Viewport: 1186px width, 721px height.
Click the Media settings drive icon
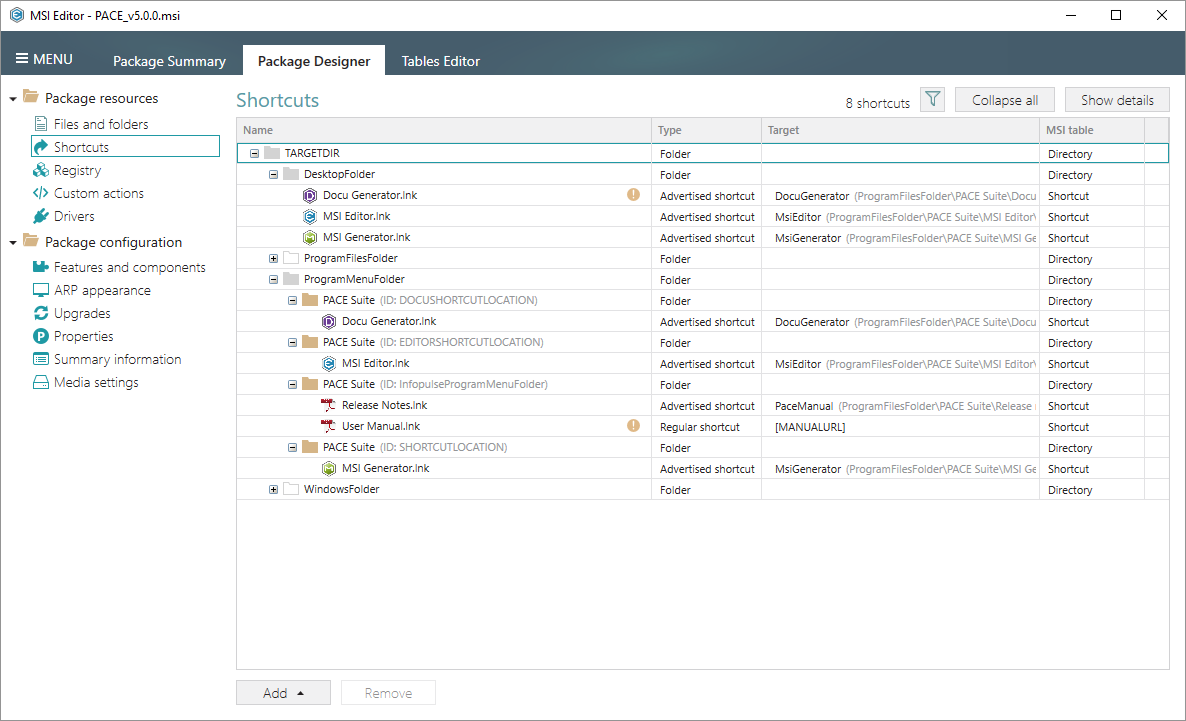(x=41, y=382)
